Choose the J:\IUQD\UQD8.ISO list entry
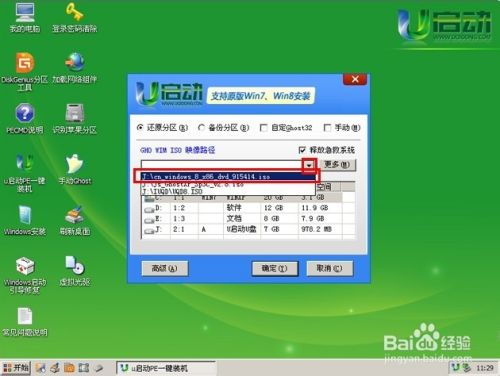This screenshot has height=376, width=500. [228, 191]
